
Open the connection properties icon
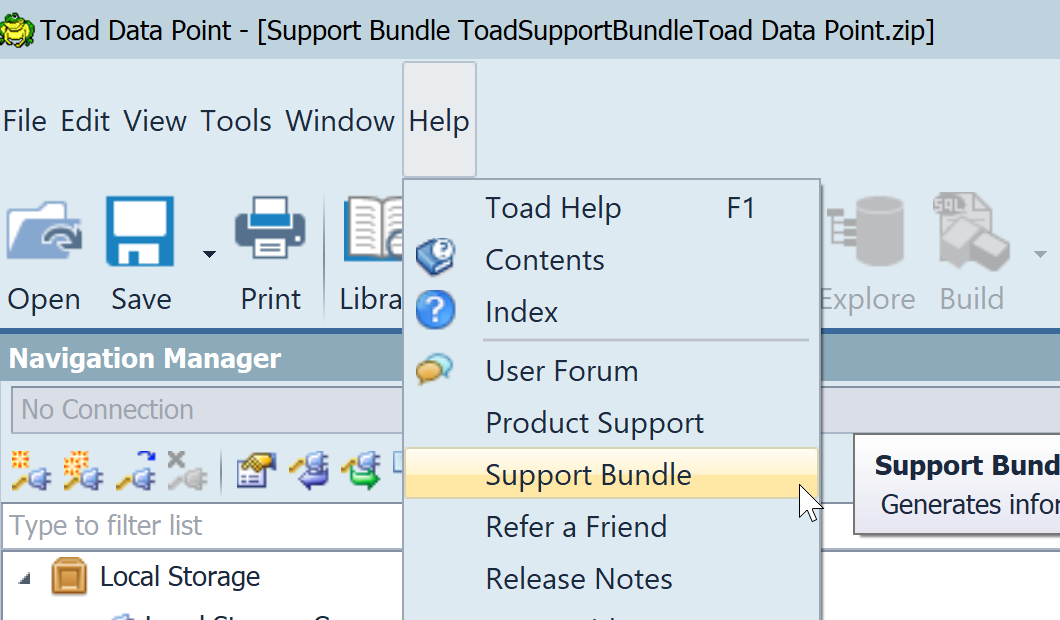pos(255,470)
